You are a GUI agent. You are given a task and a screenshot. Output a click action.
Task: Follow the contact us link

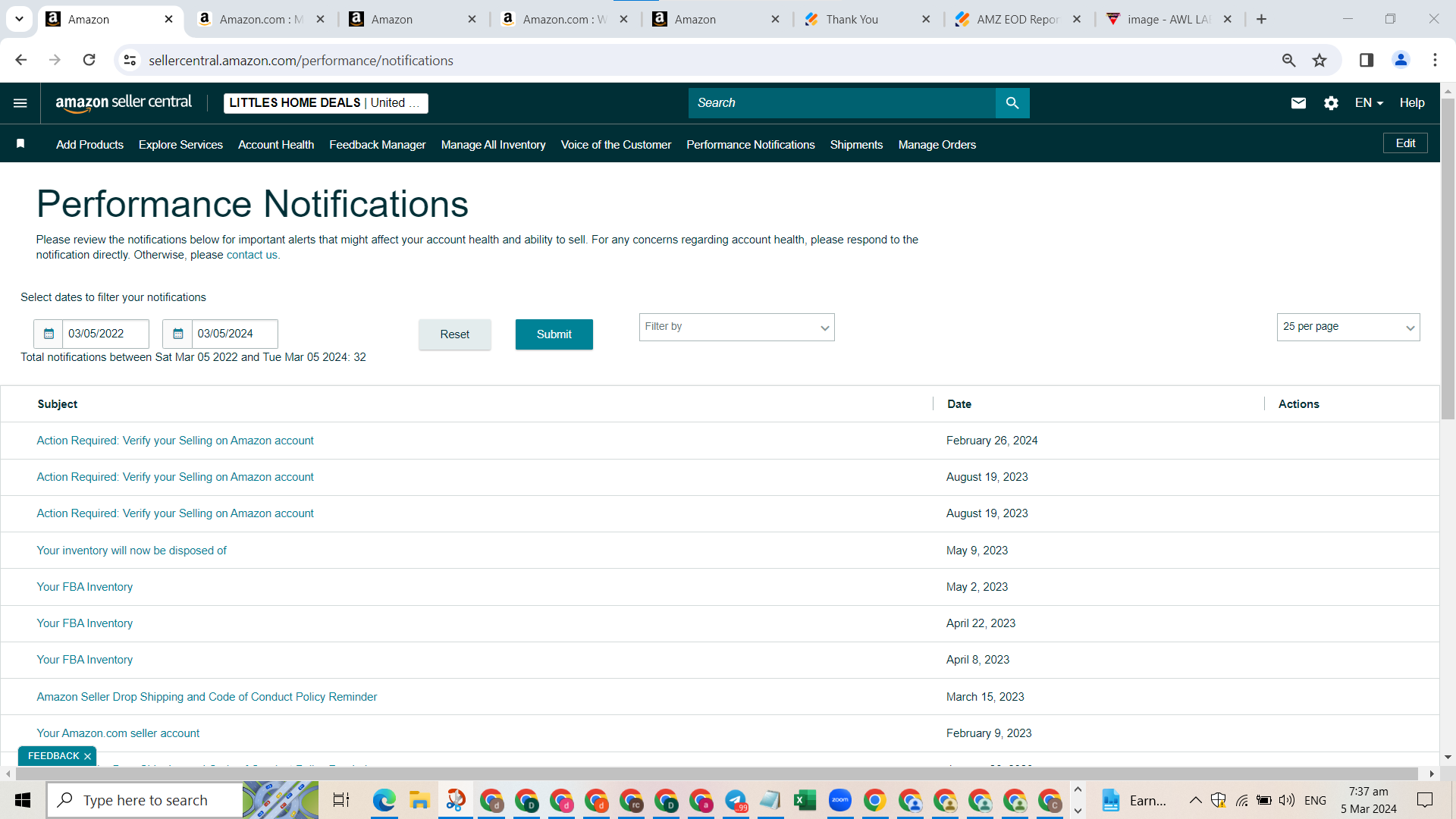[252, 255]
